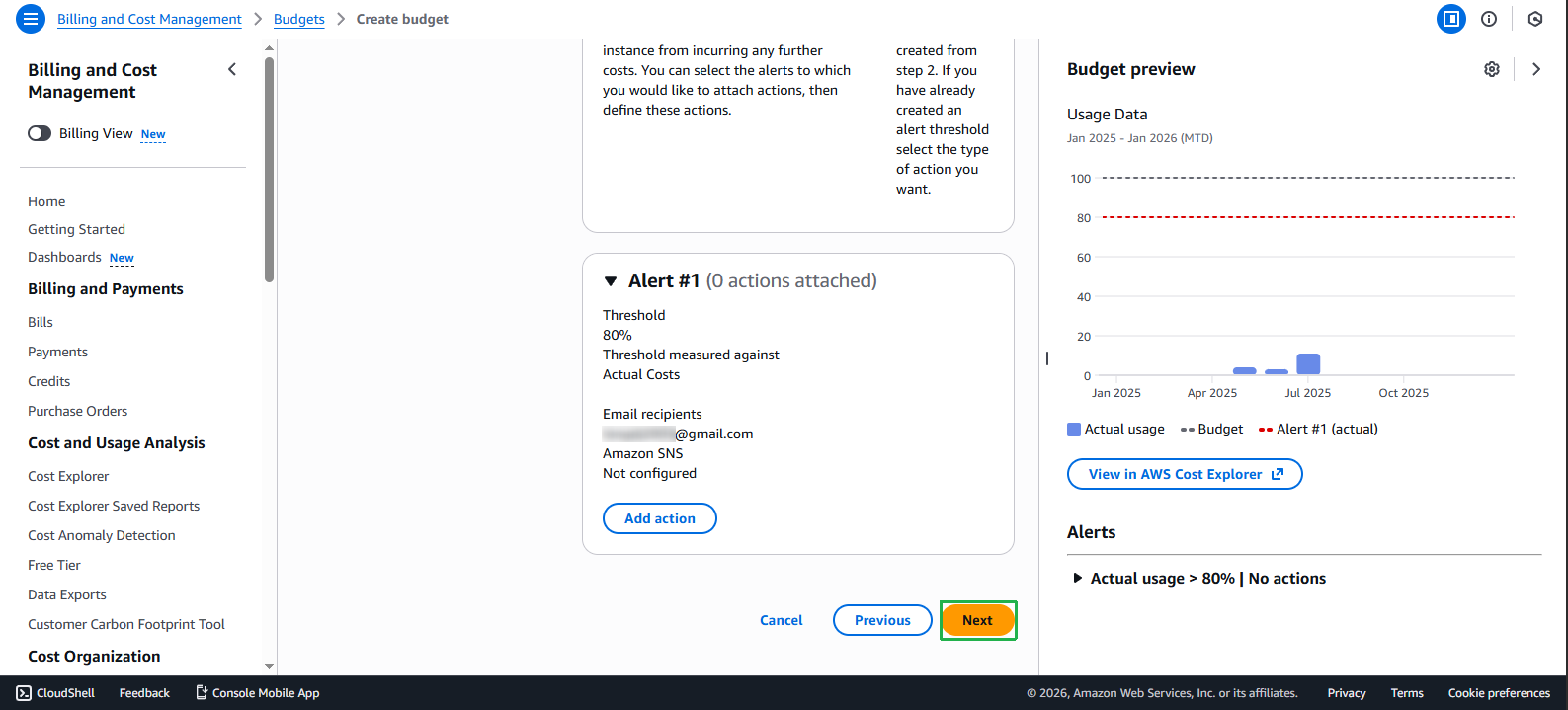Open CloudShell from the bottom toolbar
Image resolution: width=1568 pixels, height=710 pixels.
pos(54,692)
